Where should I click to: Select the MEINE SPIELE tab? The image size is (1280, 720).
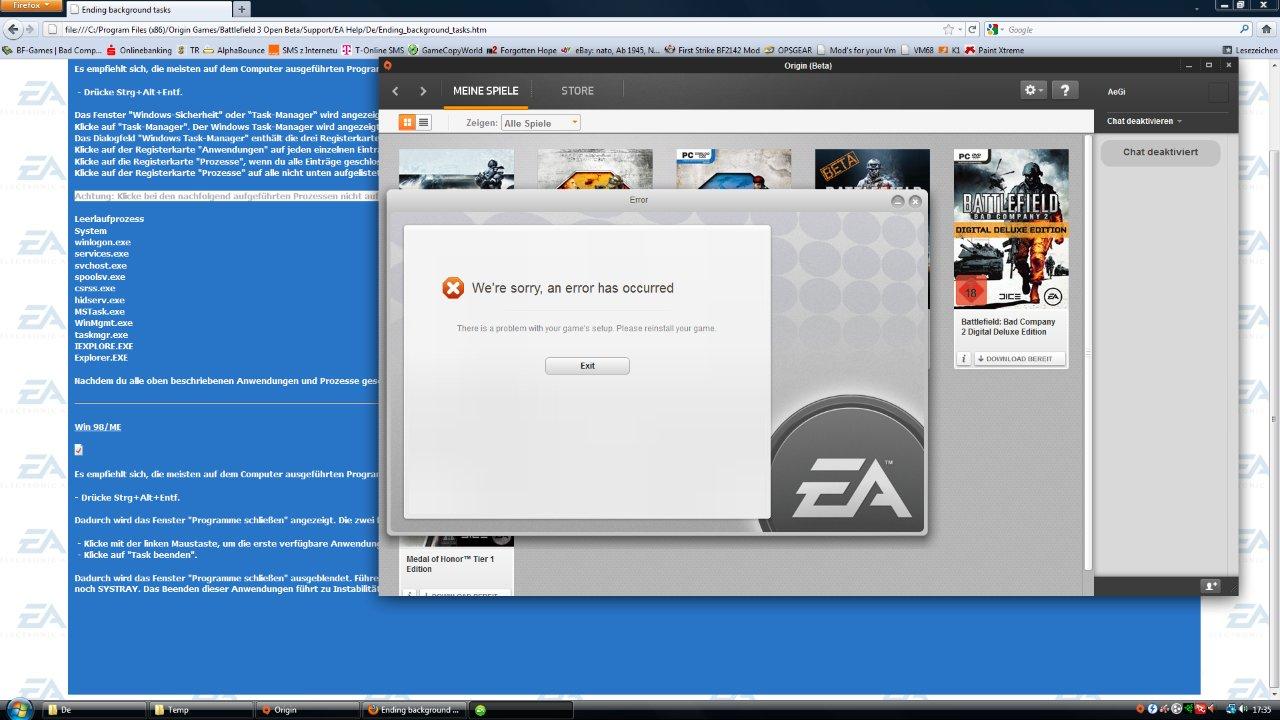point(485,91)
